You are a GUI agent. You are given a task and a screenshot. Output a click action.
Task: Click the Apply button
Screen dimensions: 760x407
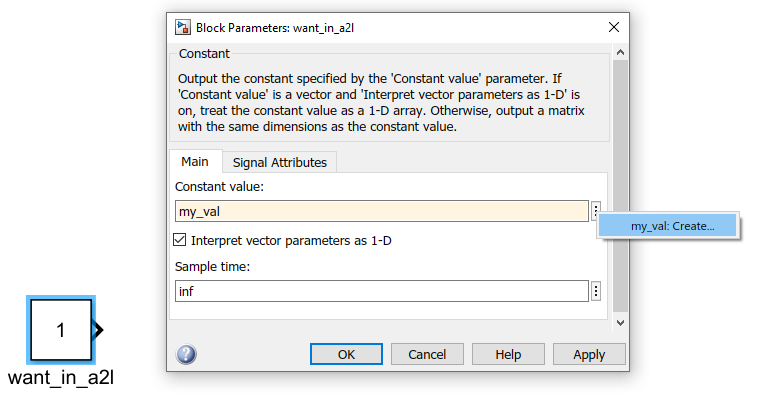(x=589, y=354)
